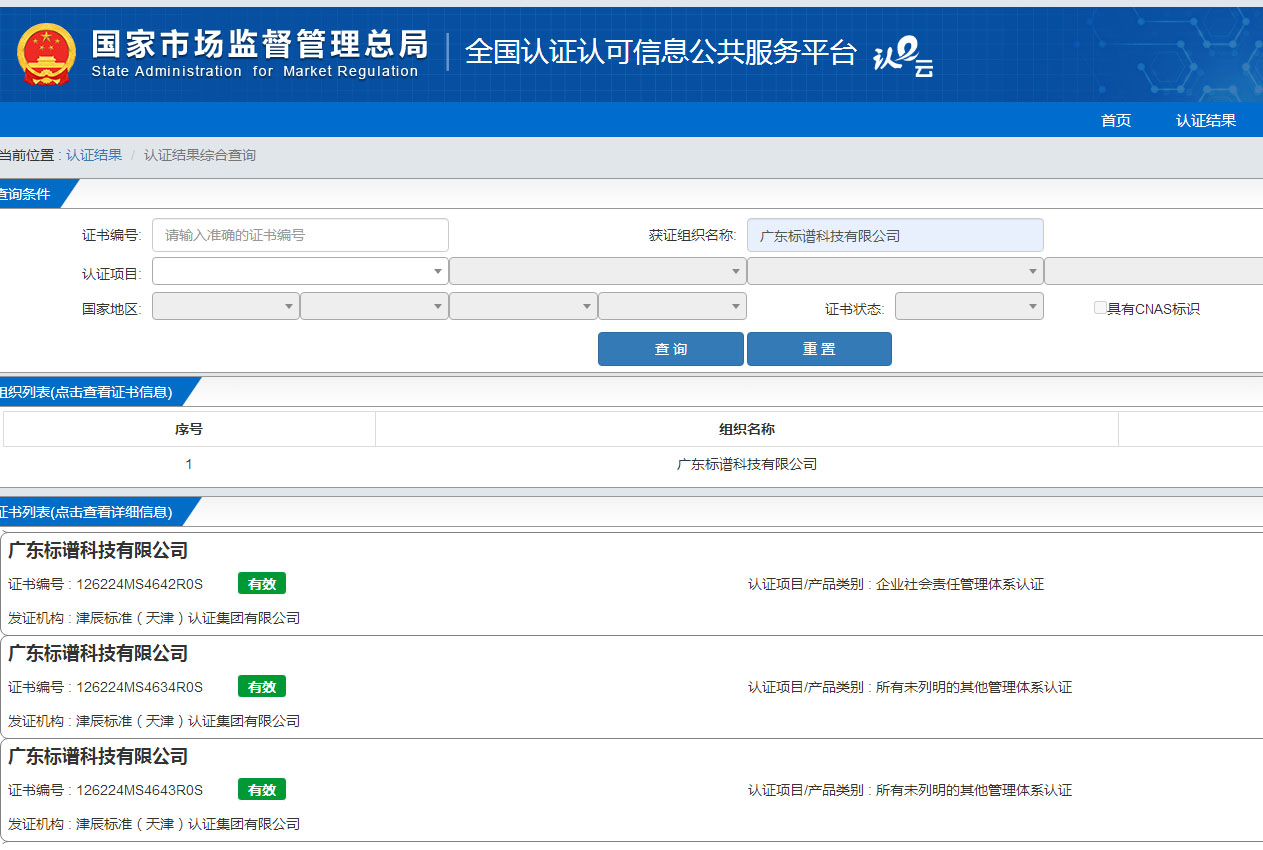This screenshot has width=1263, height=850.
Task: Open 认证结果 navigation menu item
Action: click(1205, 120)
